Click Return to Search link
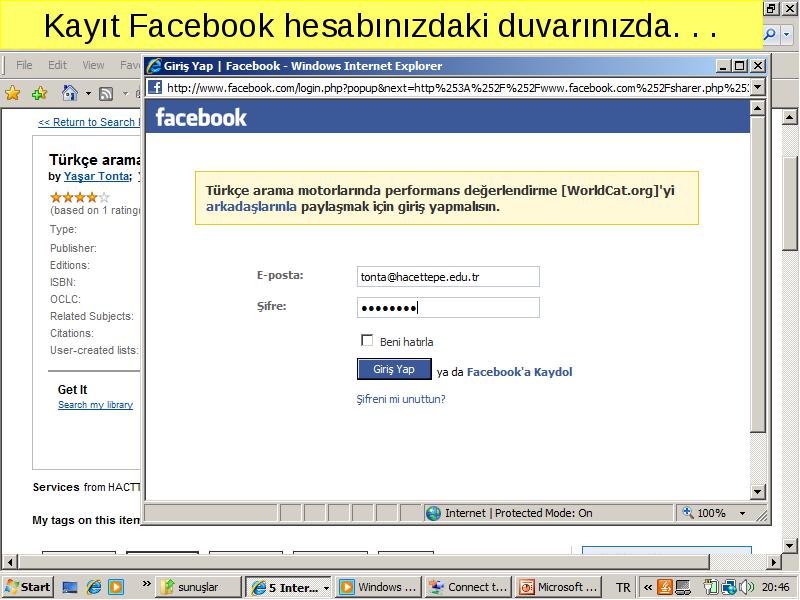The width and height of the screenshot is (800, 600). (x=89, y=122)
